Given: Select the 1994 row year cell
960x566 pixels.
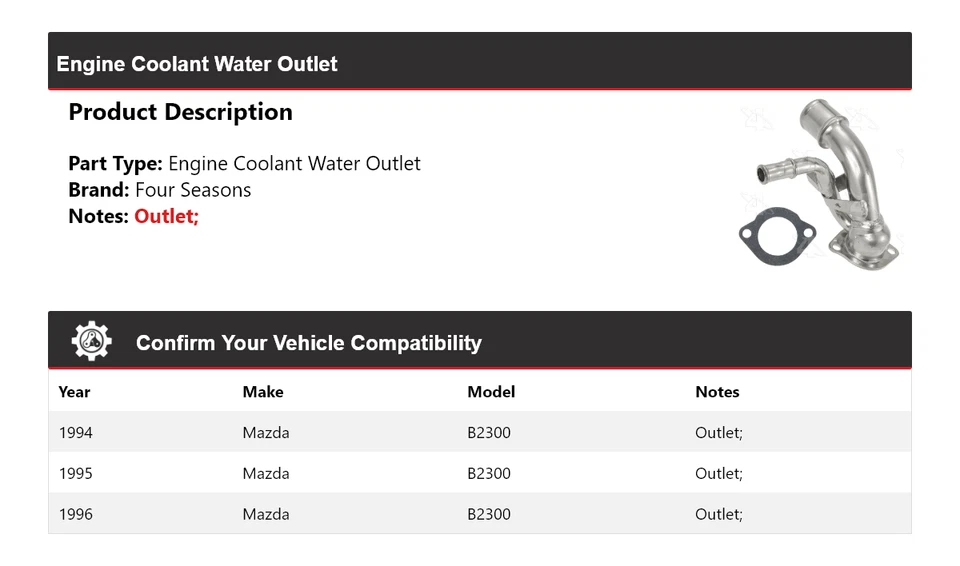Looking at the screenshot, I should tap(76, 433).
